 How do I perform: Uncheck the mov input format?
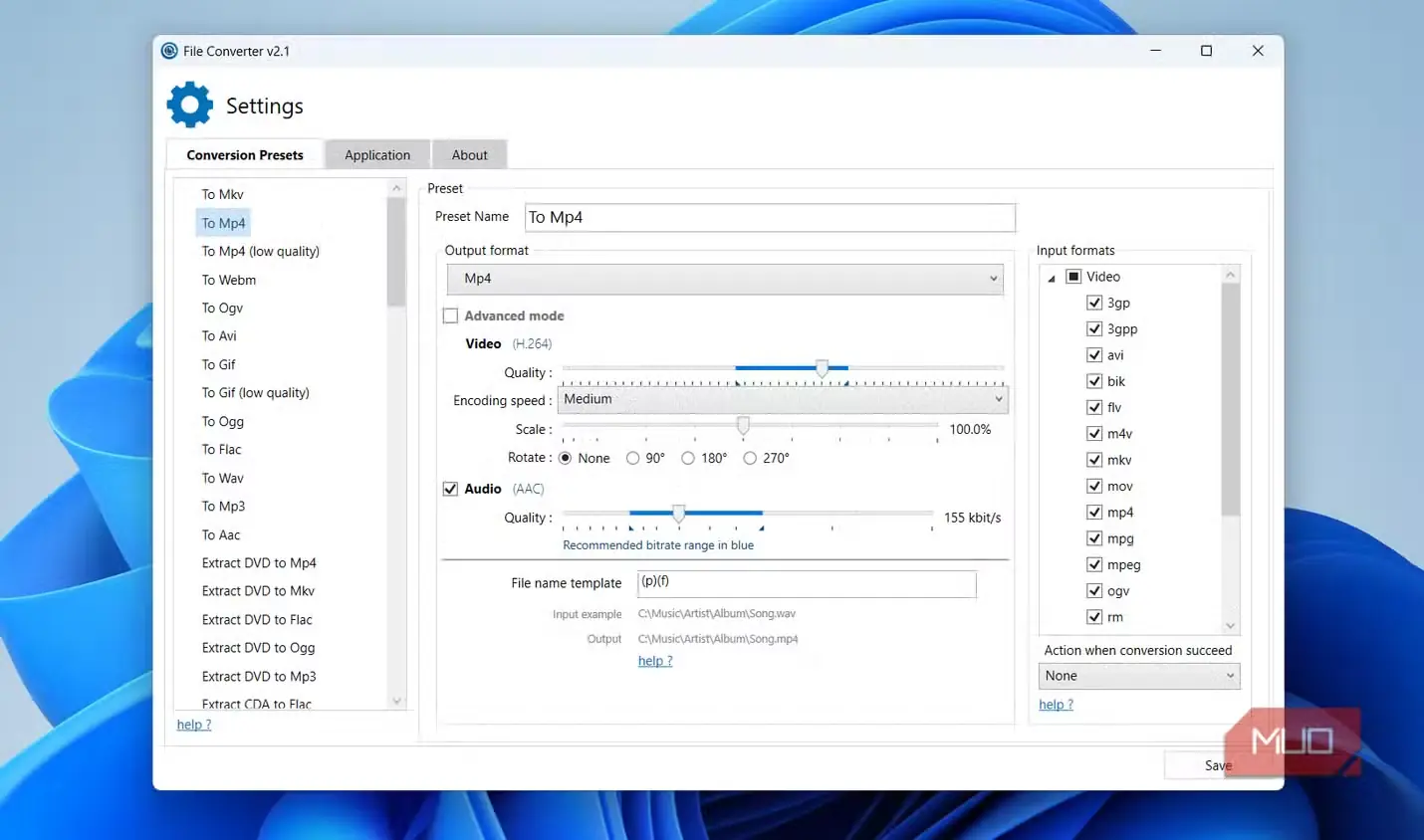[x=1094, y=486]
